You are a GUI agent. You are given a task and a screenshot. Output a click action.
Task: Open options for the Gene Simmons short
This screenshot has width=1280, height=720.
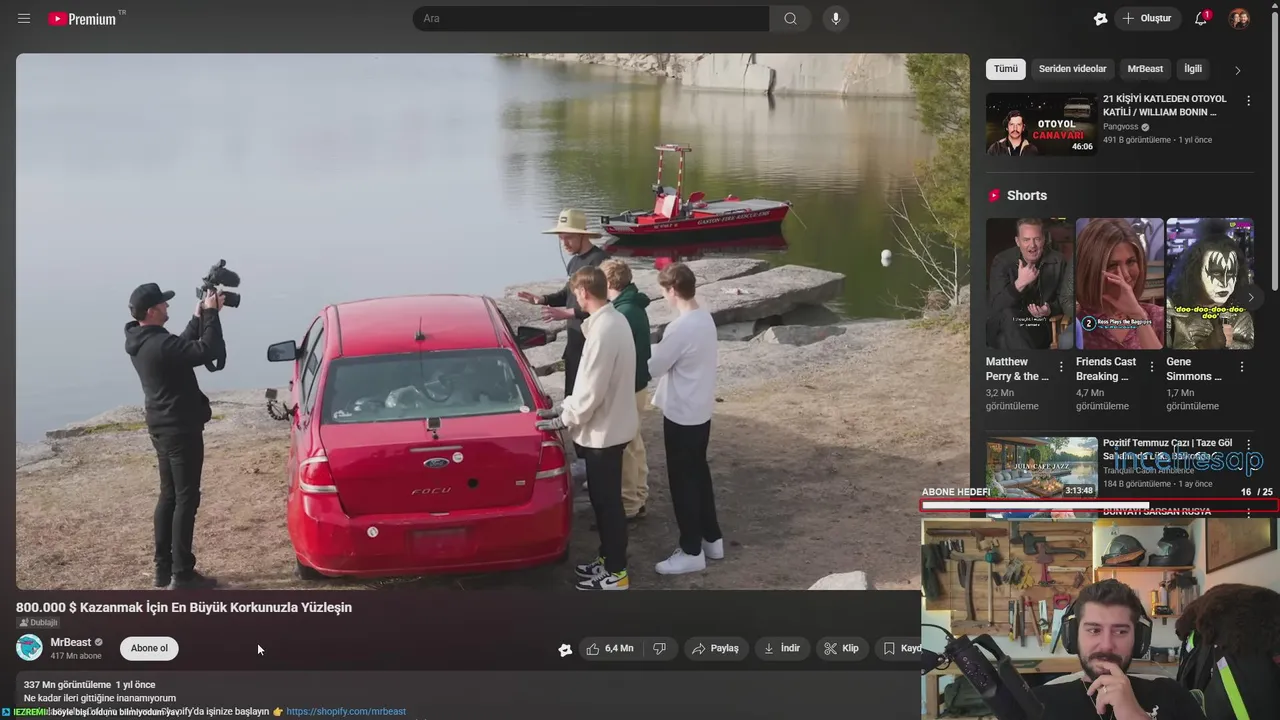tap(1242, 367)
